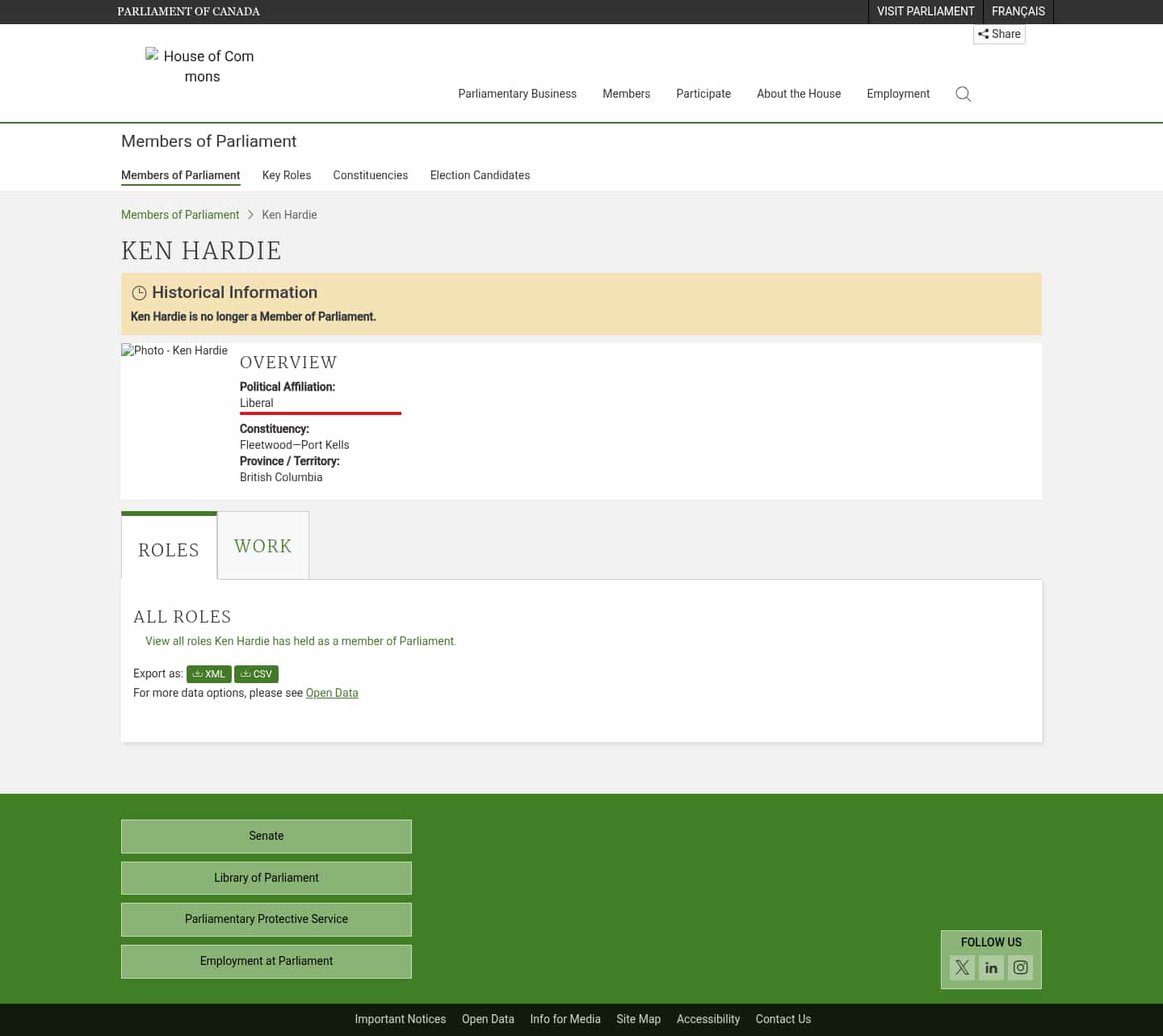Click the VISIT PARLIAMENT button
This screenshot has width=1163, height=1036.
[x=926, y=11]
